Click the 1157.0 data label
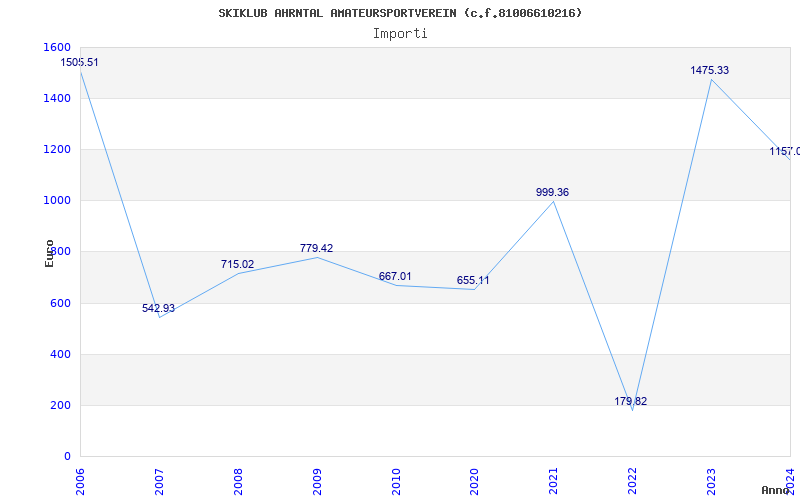Image resolution: width=800 pixels, height=500 pixels. (x=785, y=152)
